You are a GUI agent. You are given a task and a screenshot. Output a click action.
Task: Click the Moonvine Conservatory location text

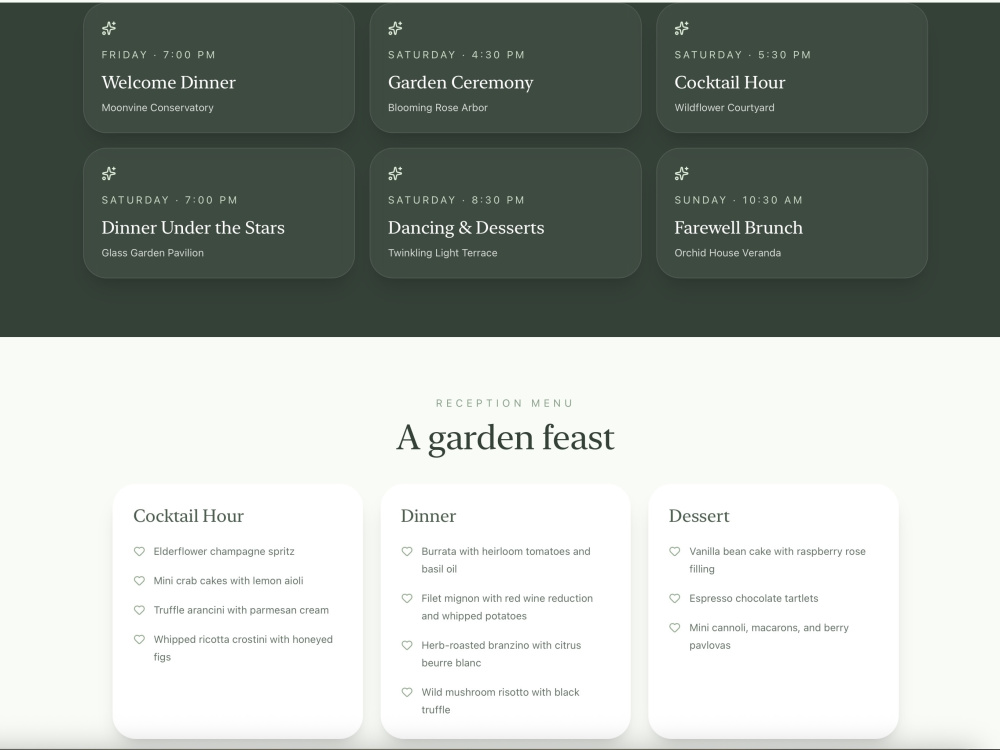click(x=158, y=108)
